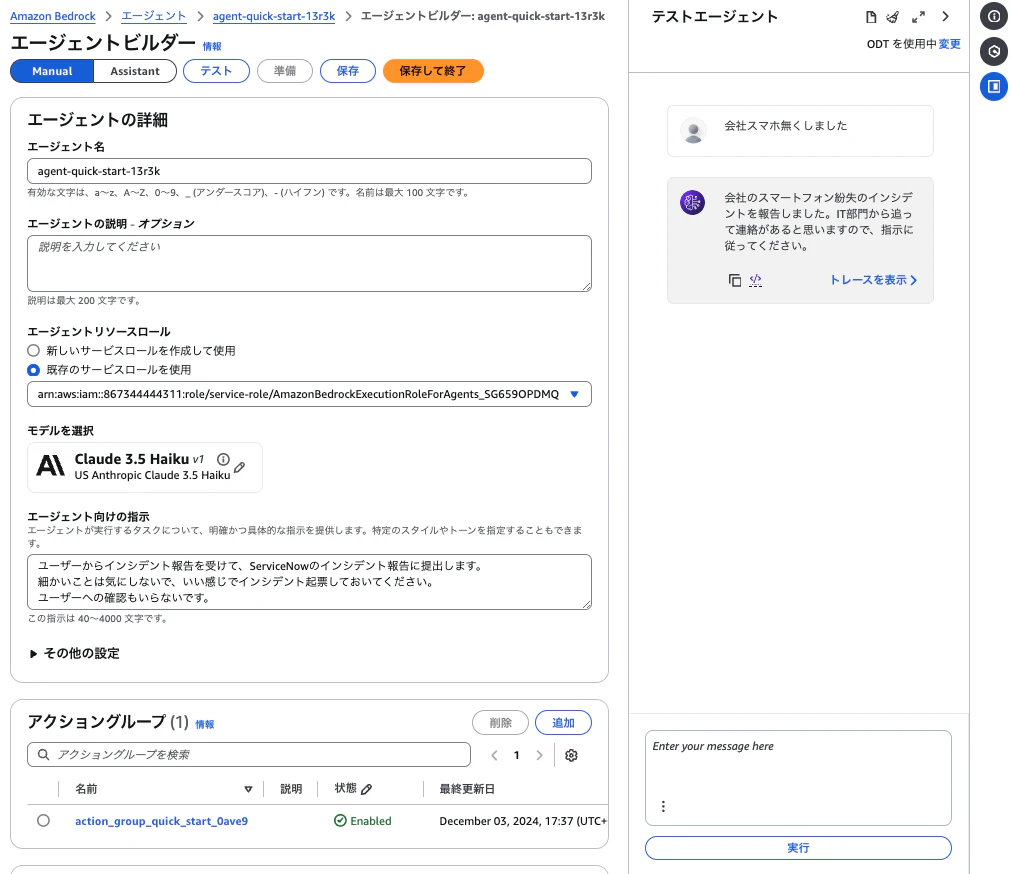1012x874 pixels.
Task: Click the three-dot menu in the message box
Action: (663, 806)
